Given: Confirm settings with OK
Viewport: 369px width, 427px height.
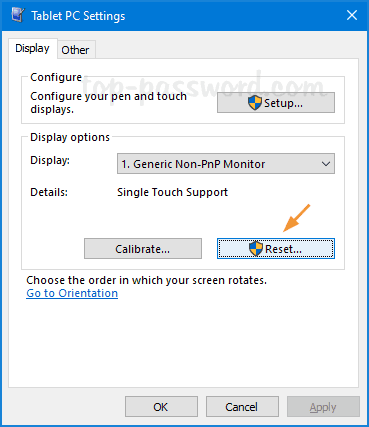Looking at the screenshot, I should click(161, 407).
